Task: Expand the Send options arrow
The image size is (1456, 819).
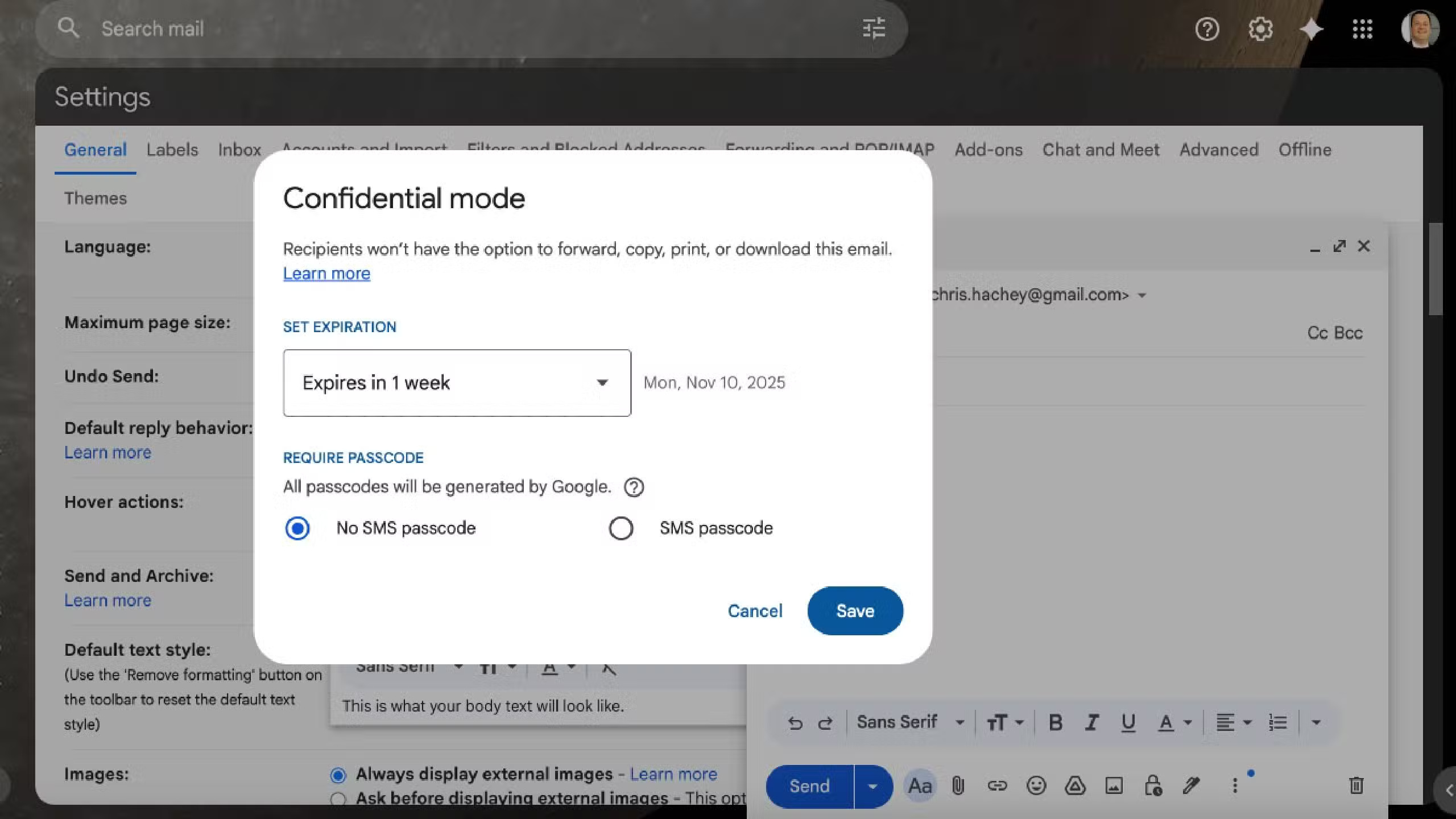Action: pyautogui.click(x=872, y=787)
